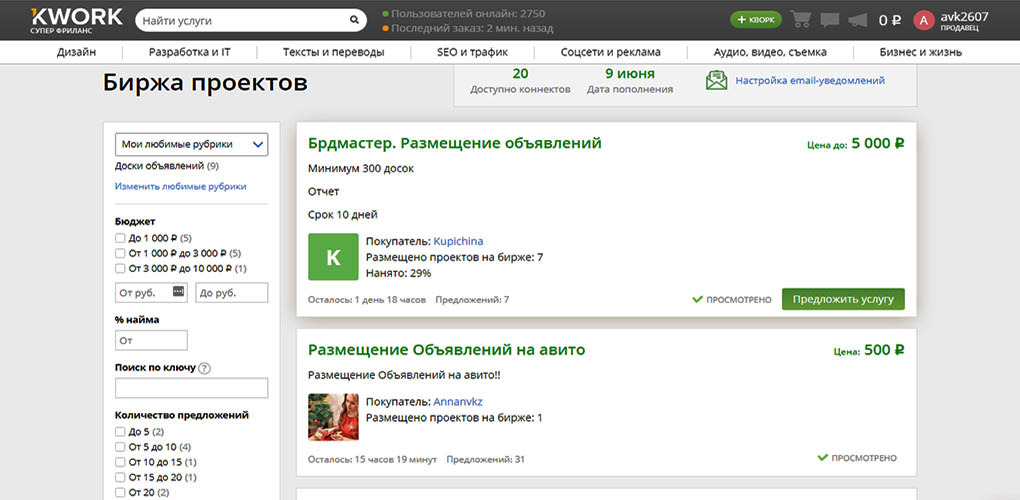Click the Поиск по ключу input field
This screenshot has height=500, width=1020.
[x=191, y=388]
